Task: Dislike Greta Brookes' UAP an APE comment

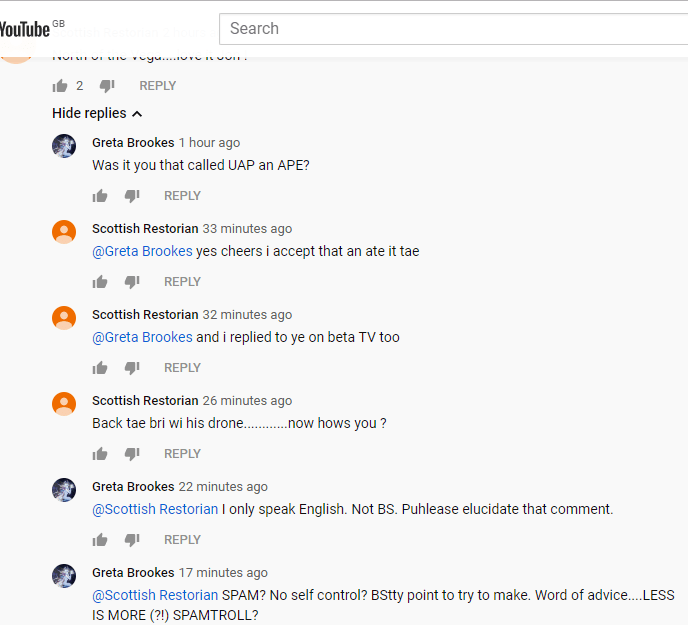Action: coord(131,196)
